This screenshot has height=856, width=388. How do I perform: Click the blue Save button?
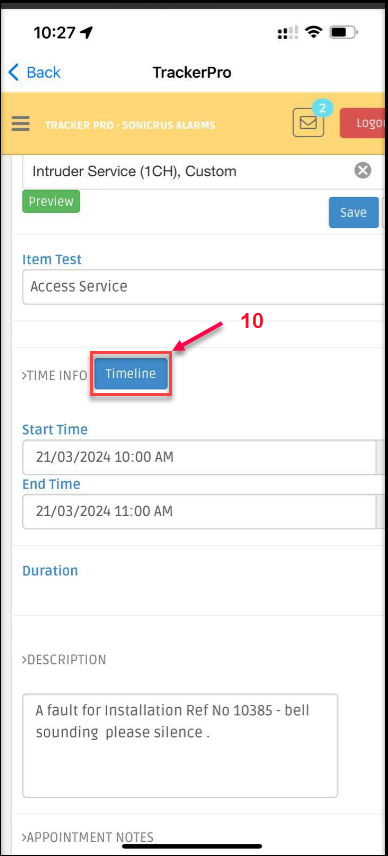(354, 212)
